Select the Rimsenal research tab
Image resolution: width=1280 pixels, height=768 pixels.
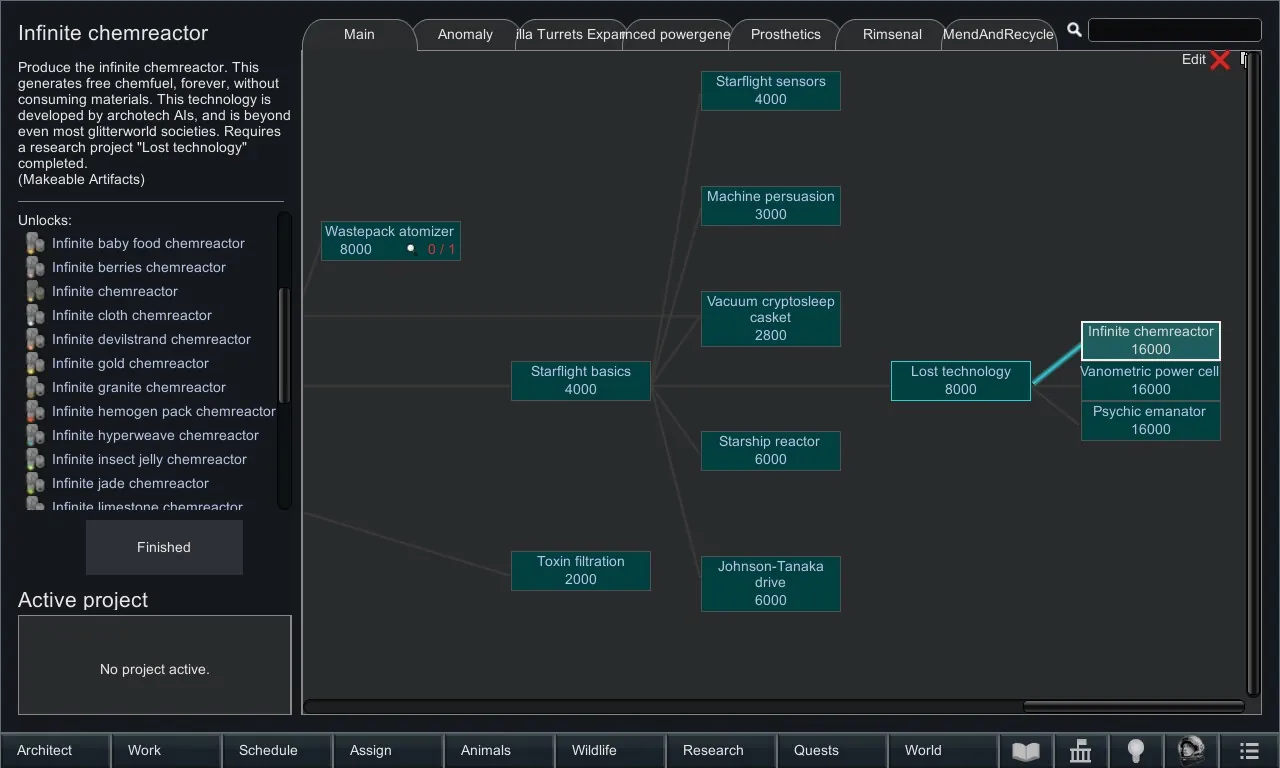click(x=892, y=34)
